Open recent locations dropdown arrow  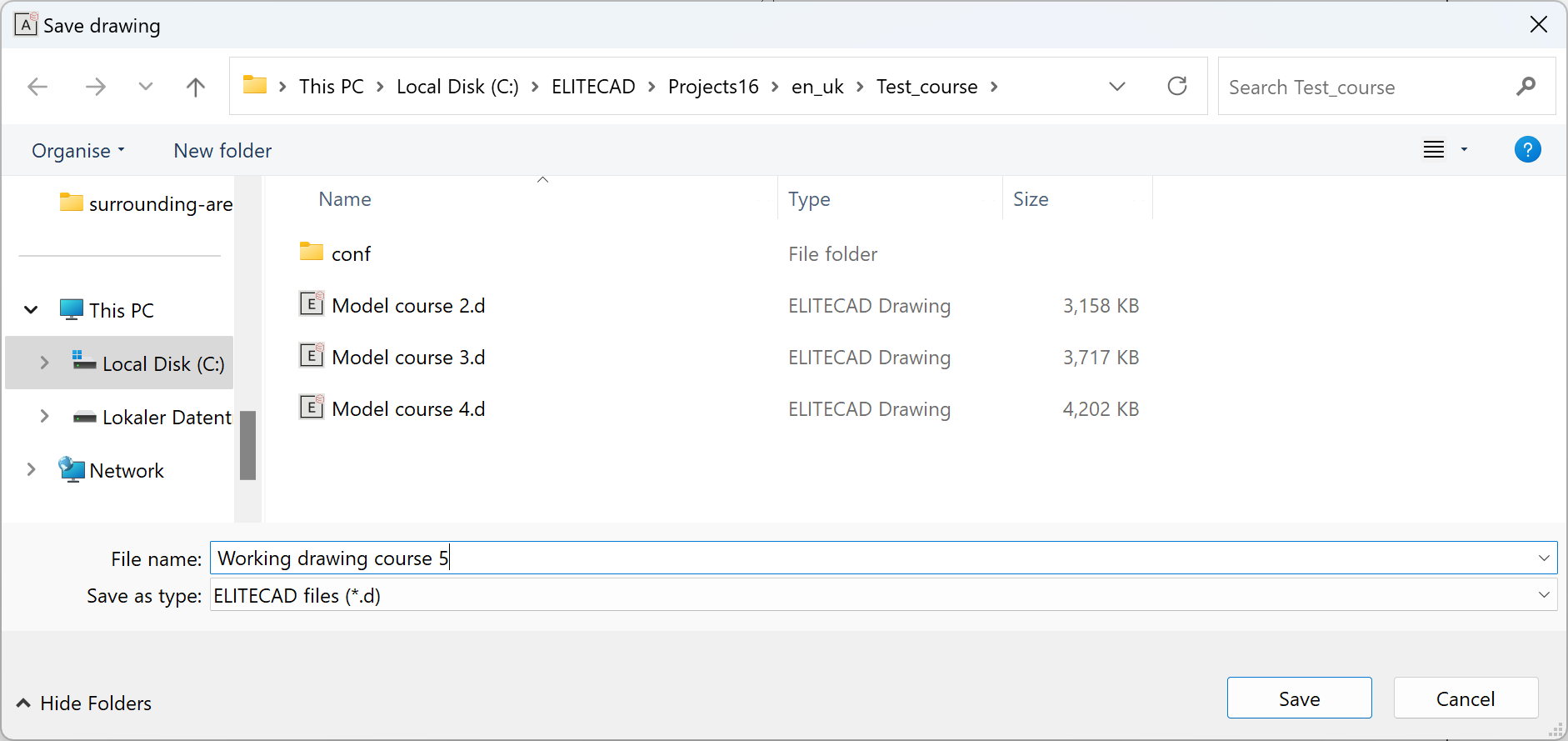pos(146,87)
